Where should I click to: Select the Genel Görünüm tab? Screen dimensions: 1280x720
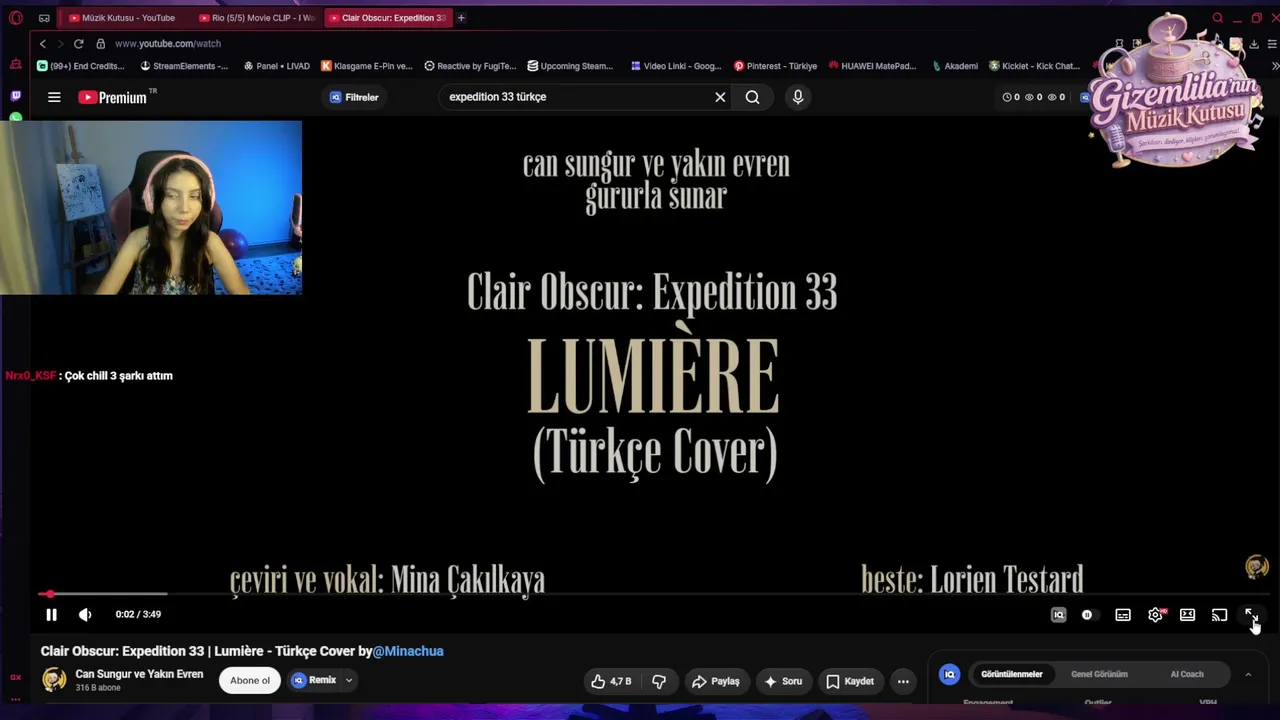pos(1099,674)
